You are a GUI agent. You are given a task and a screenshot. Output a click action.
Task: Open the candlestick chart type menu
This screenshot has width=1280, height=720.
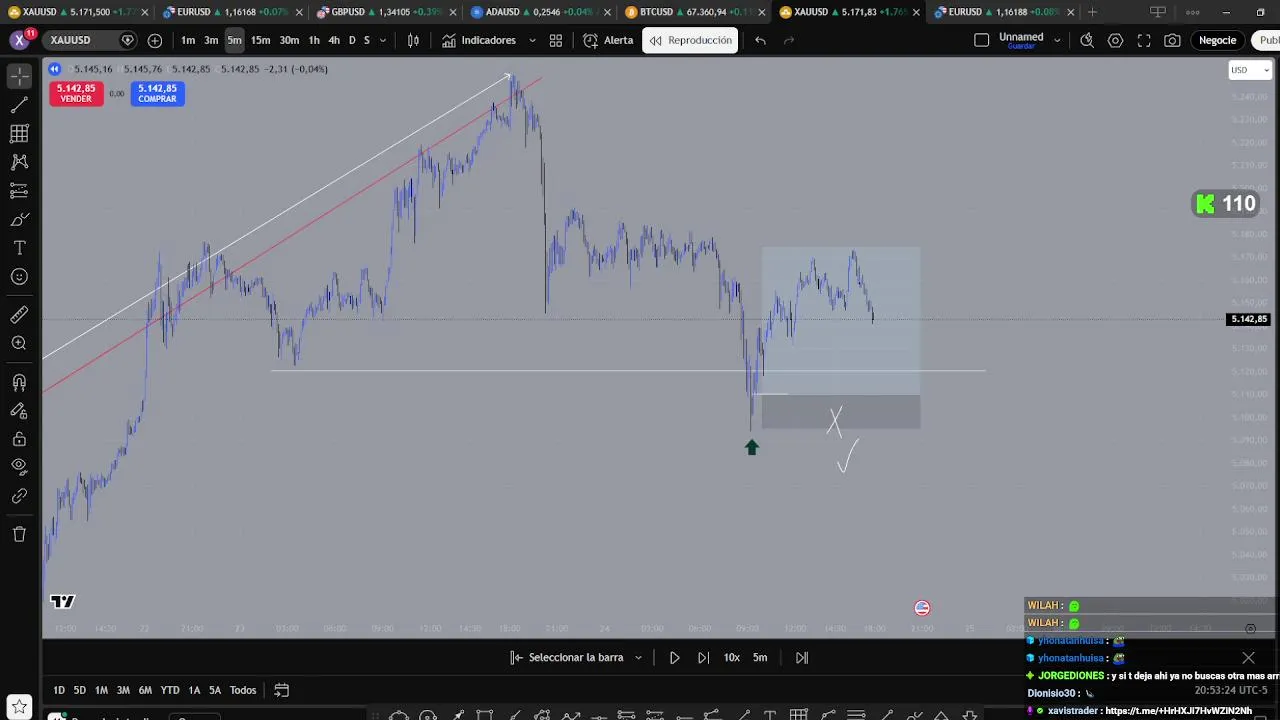pos(413,40)
